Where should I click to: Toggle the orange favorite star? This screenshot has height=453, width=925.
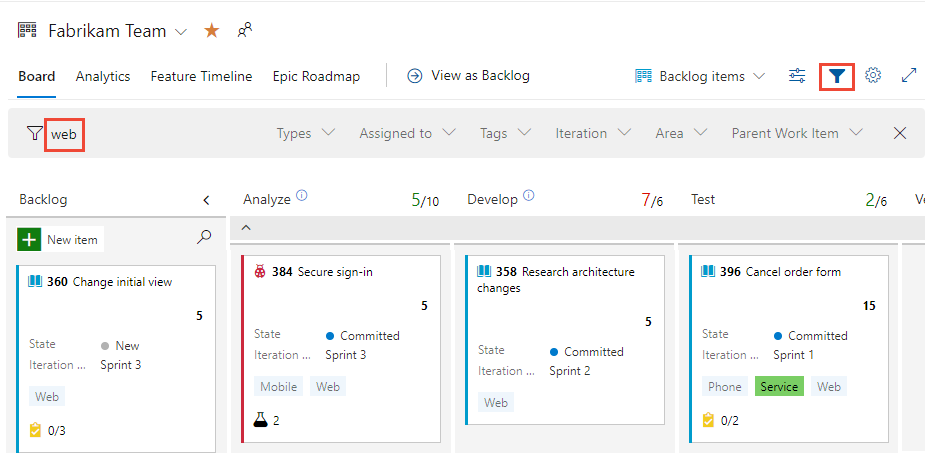pyautogui.click(x=212, y=31)
